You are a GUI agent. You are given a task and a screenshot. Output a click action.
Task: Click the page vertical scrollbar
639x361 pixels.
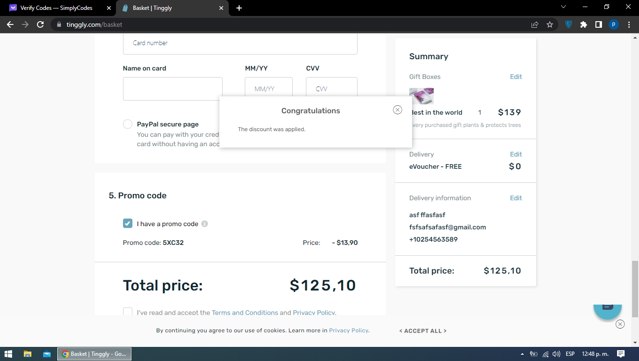pos(635,288)
